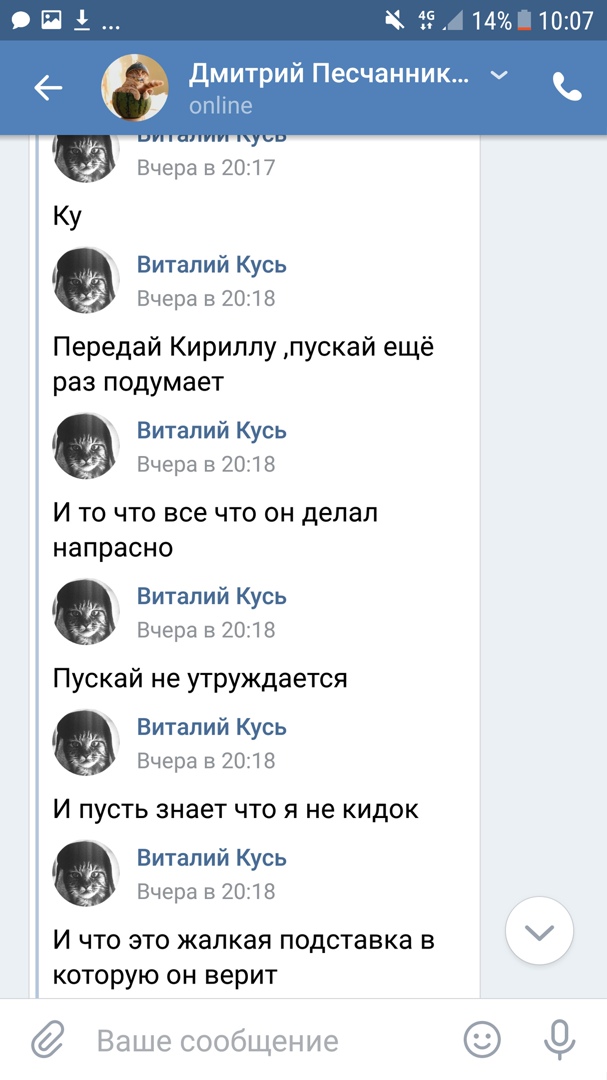
Task: Record voice message with microphone icon
Action: point(559,1040)
